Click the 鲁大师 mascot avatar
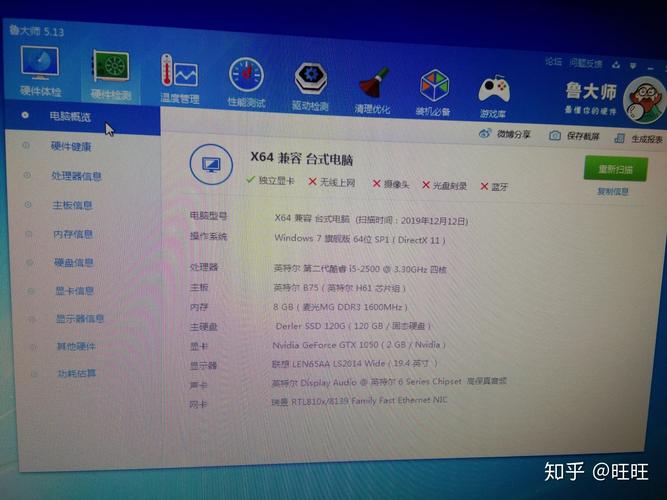This screenshot has height=500, width=667. (x=645, y=100)
